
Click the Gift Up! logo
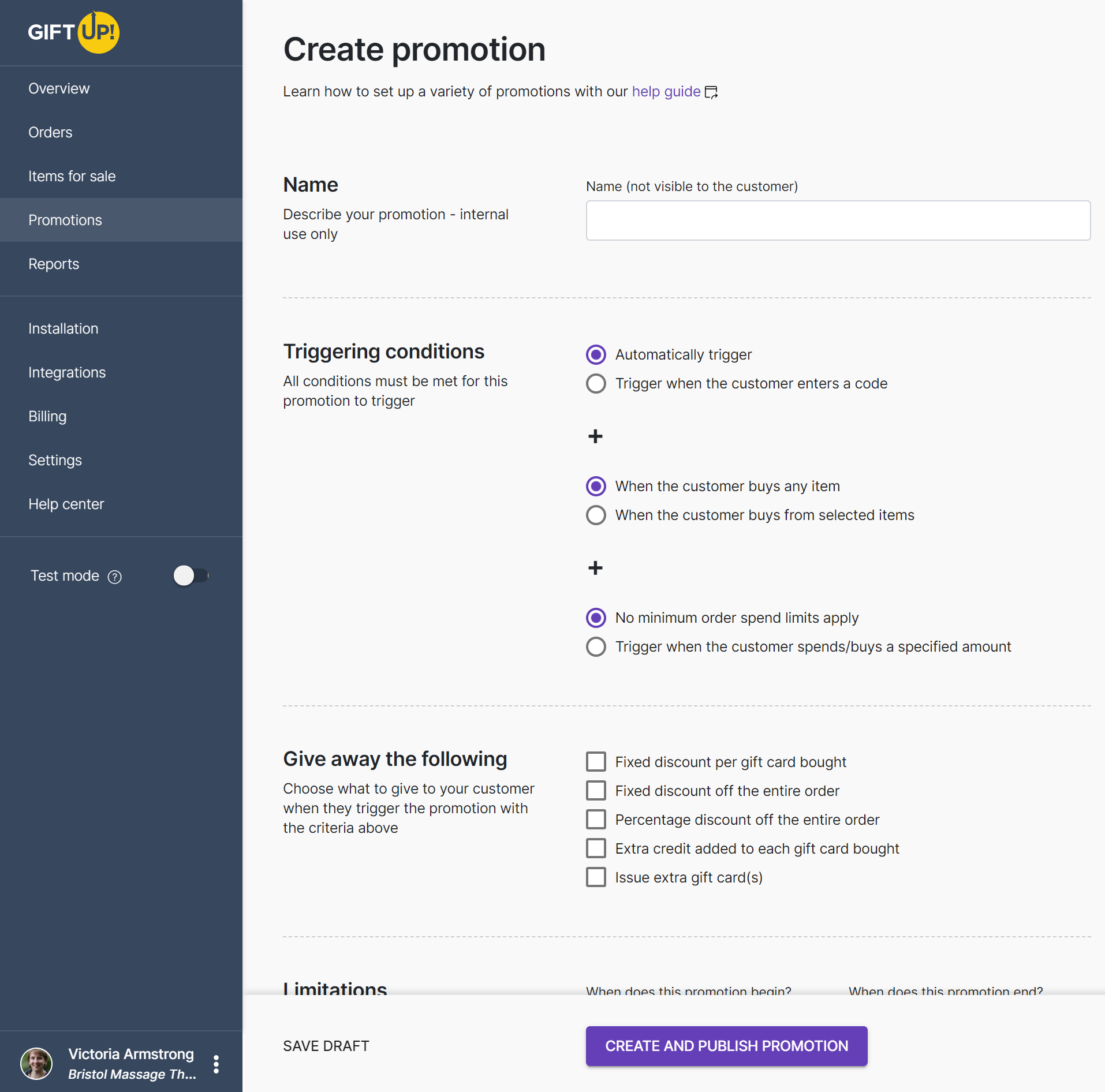[x=73, y=32]
